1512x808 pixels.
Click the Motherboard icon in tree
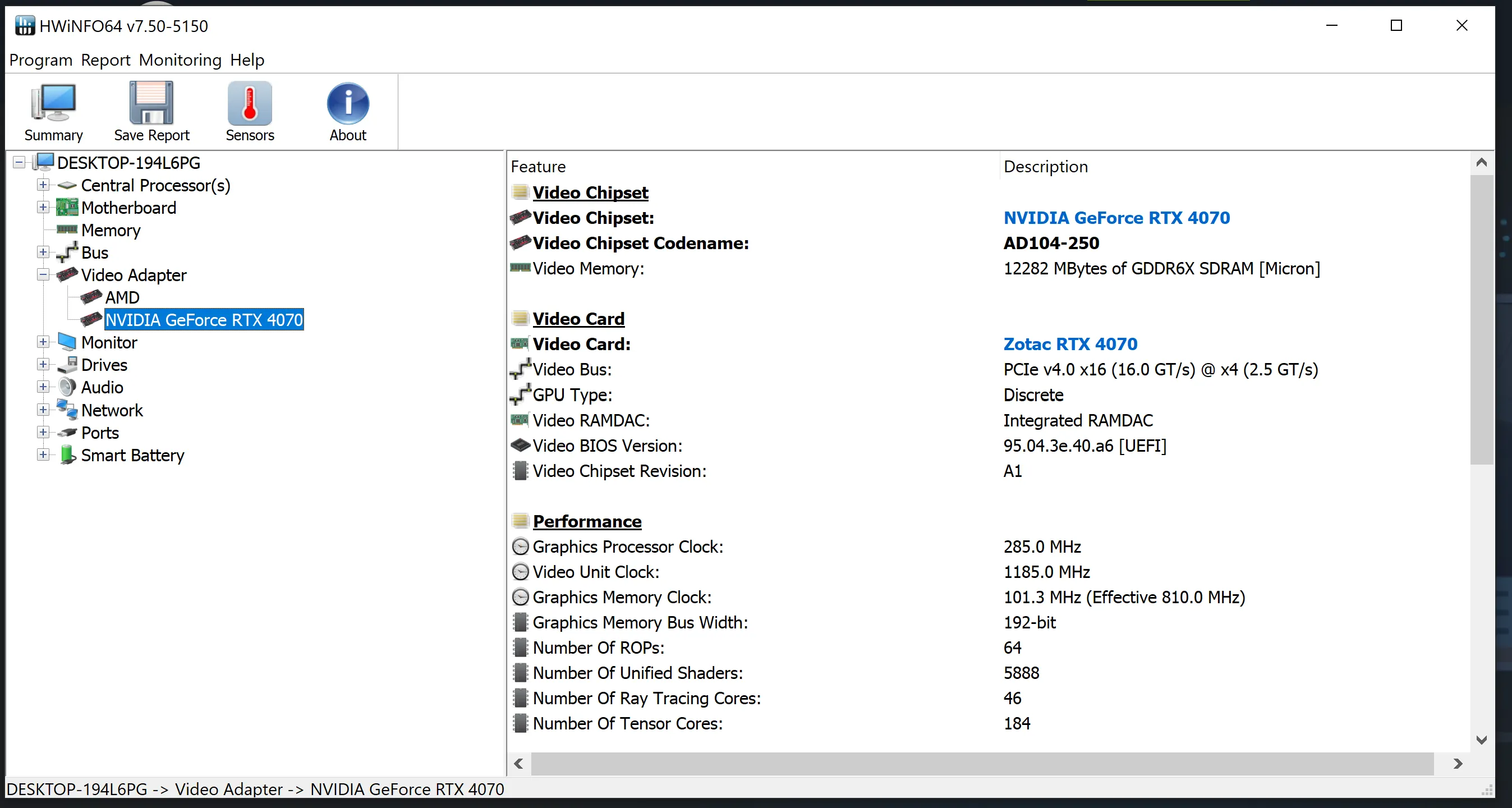pos(67,207)
